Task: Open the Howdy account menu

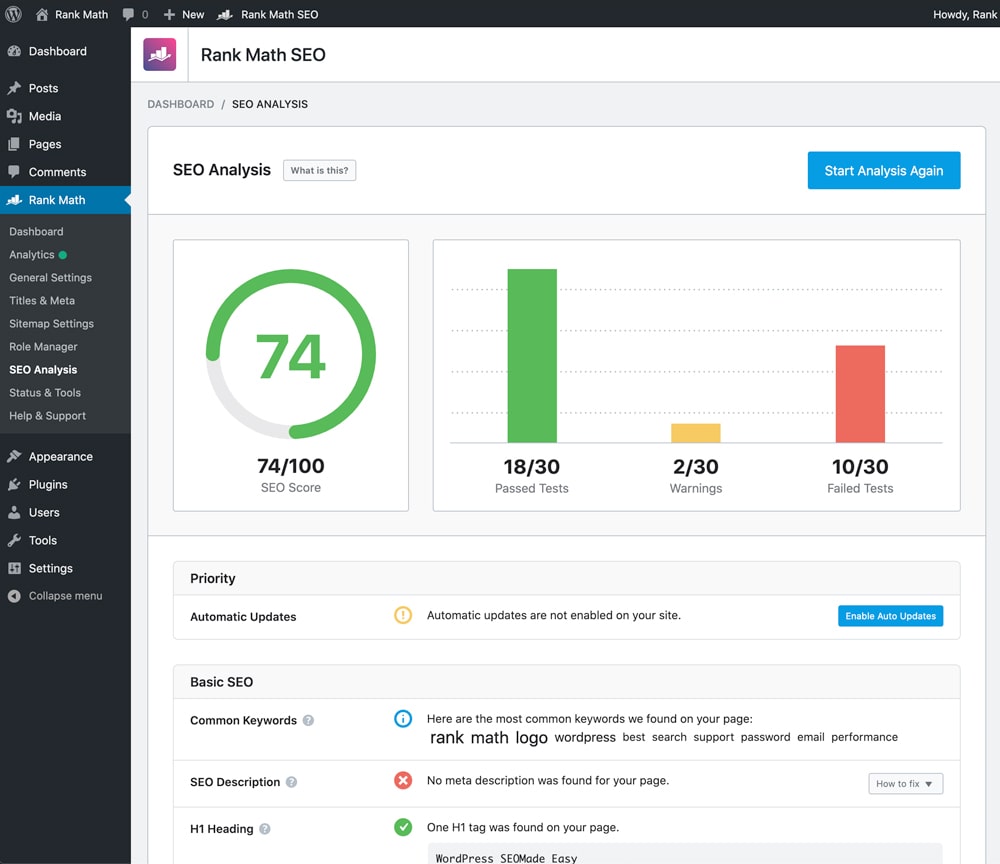Action: tap(965, 14)
